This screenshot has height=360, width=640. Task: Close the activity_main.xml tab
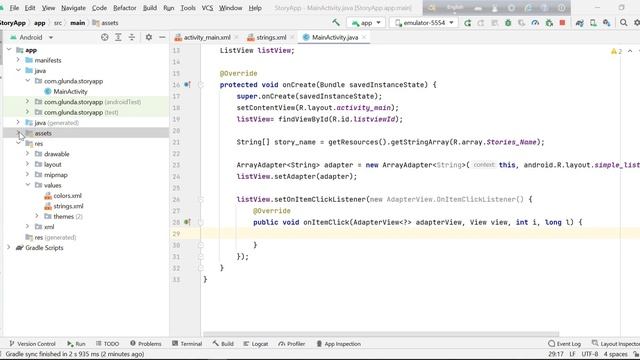[x=236, y=37]
